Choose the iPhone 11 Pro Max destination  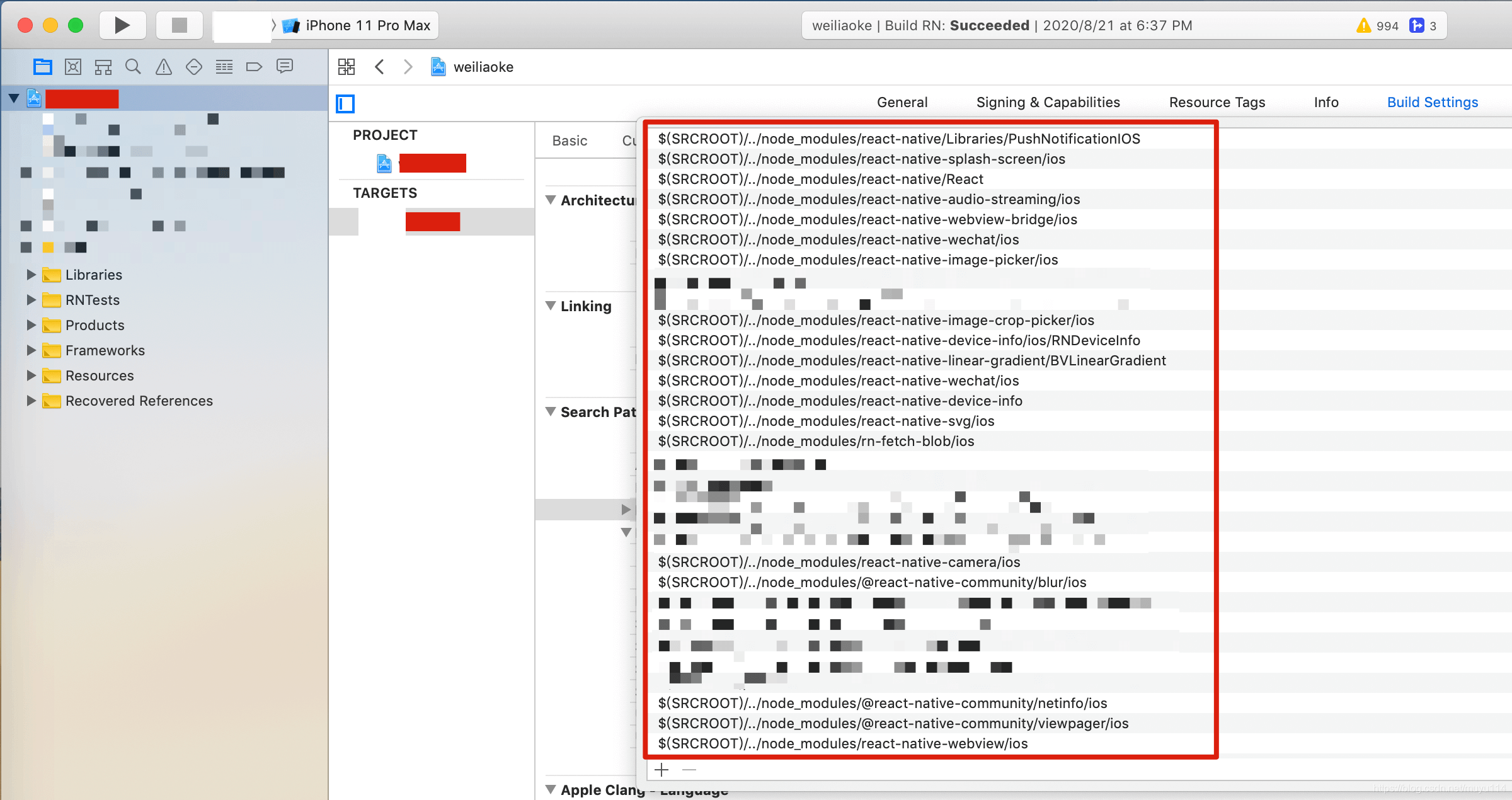click(367, 26)
